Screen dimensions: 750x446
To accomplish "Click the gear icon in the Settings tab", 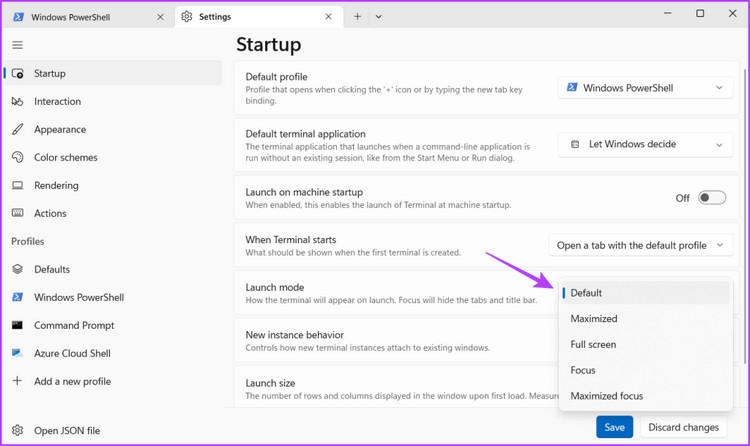I will (x=187, y=17).
